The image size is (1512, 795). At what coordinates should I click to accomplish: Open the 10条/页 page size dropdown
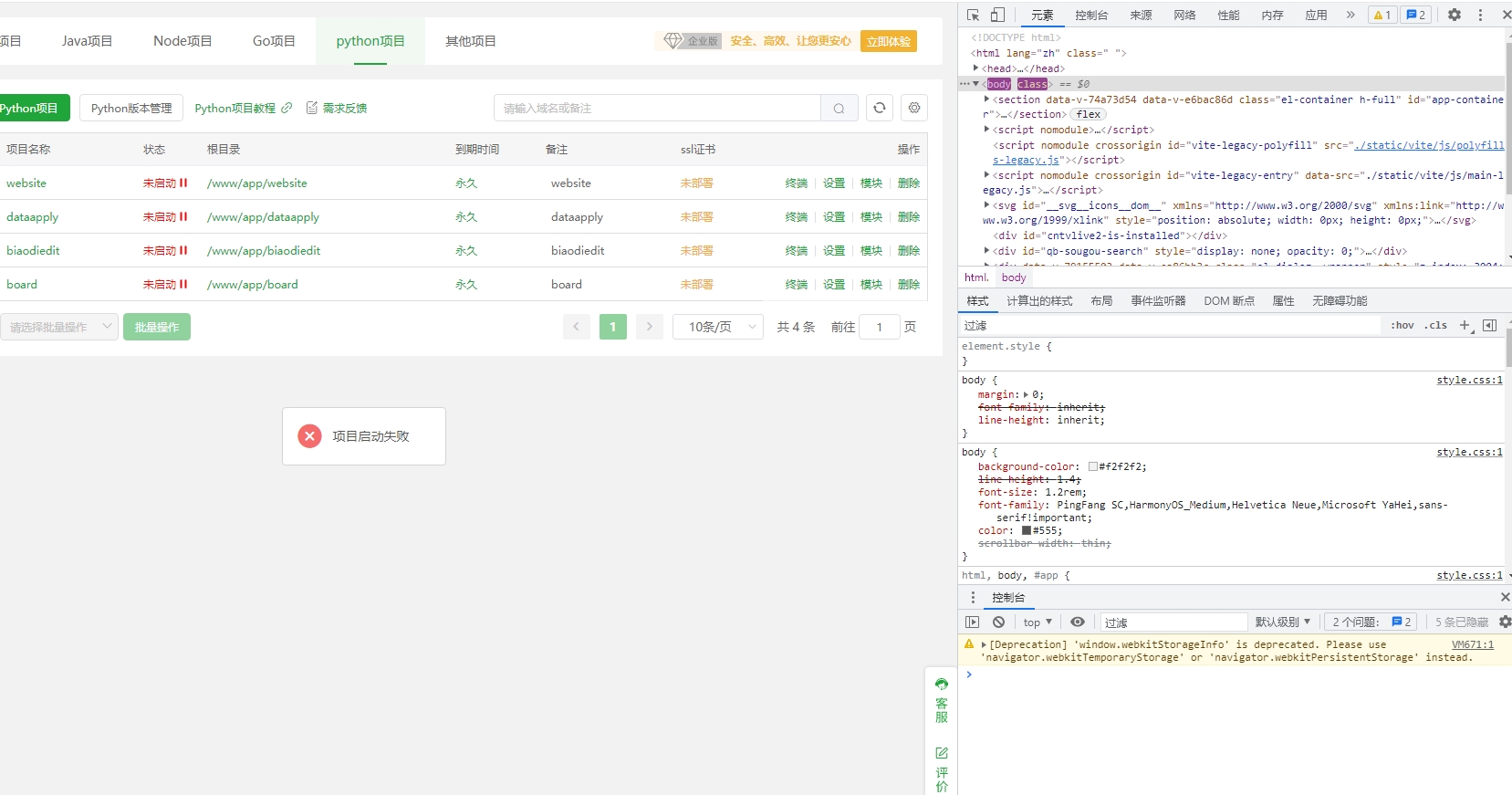(x=718, y=327)
